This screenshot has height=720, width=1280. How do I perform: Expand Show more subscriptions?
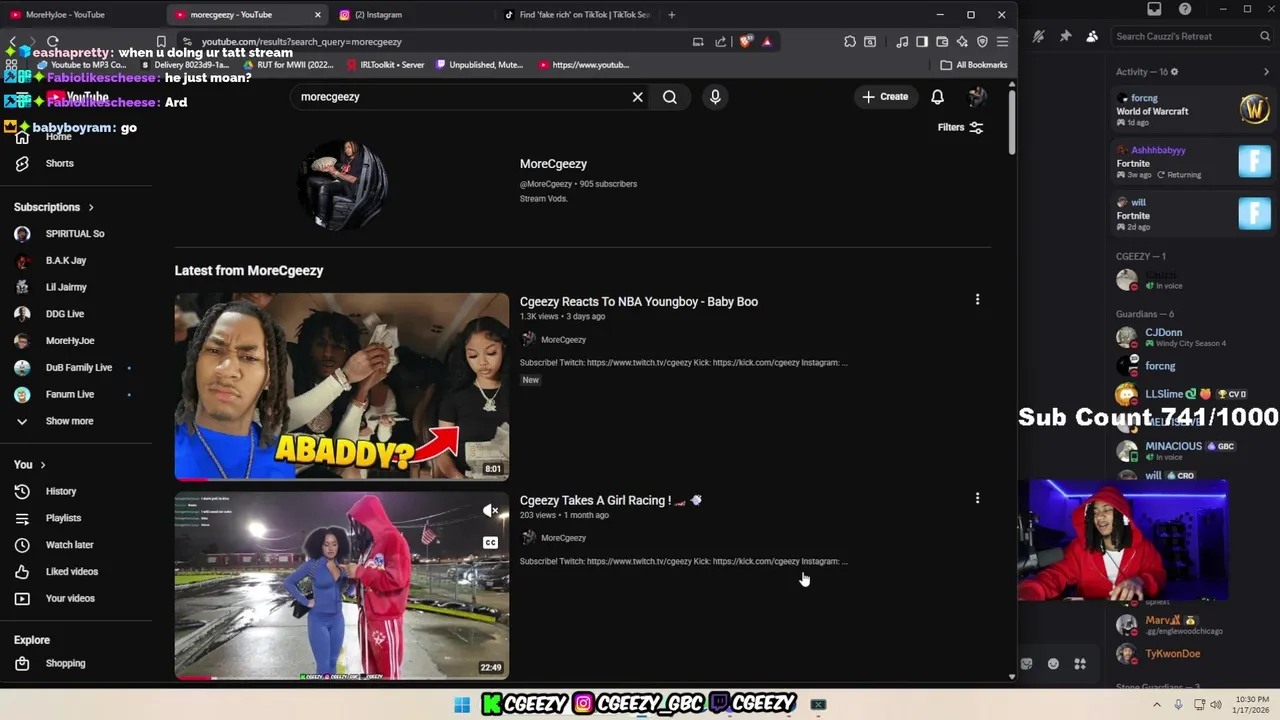[x=69, y=421]
